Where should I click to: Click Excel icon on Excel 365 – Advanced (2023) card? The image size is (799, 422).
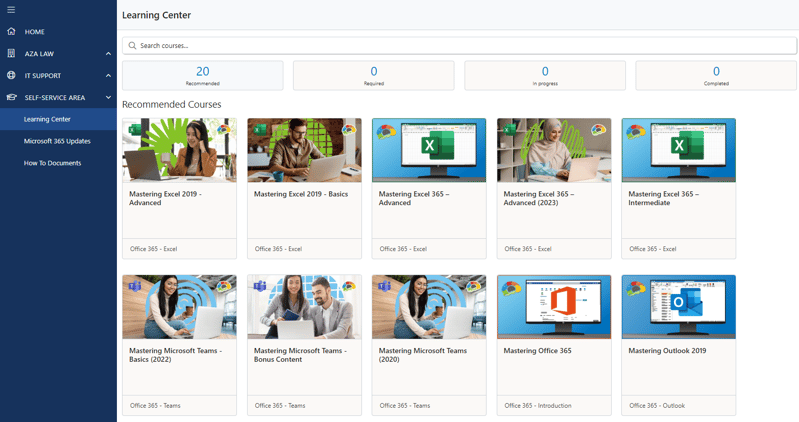pyautogui.click(x=509, y=129)
